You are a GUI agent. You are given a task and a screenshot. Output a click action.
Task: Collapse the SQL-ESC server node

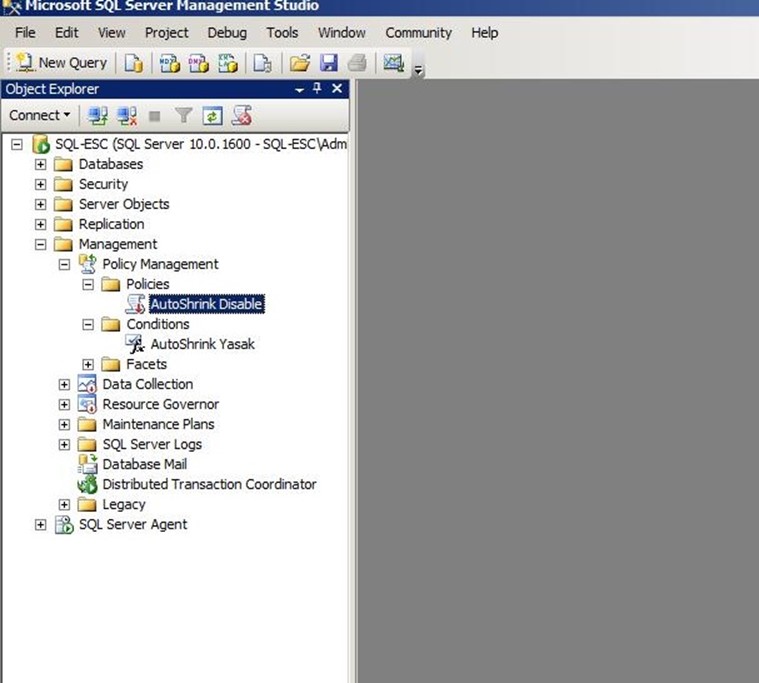17,144
